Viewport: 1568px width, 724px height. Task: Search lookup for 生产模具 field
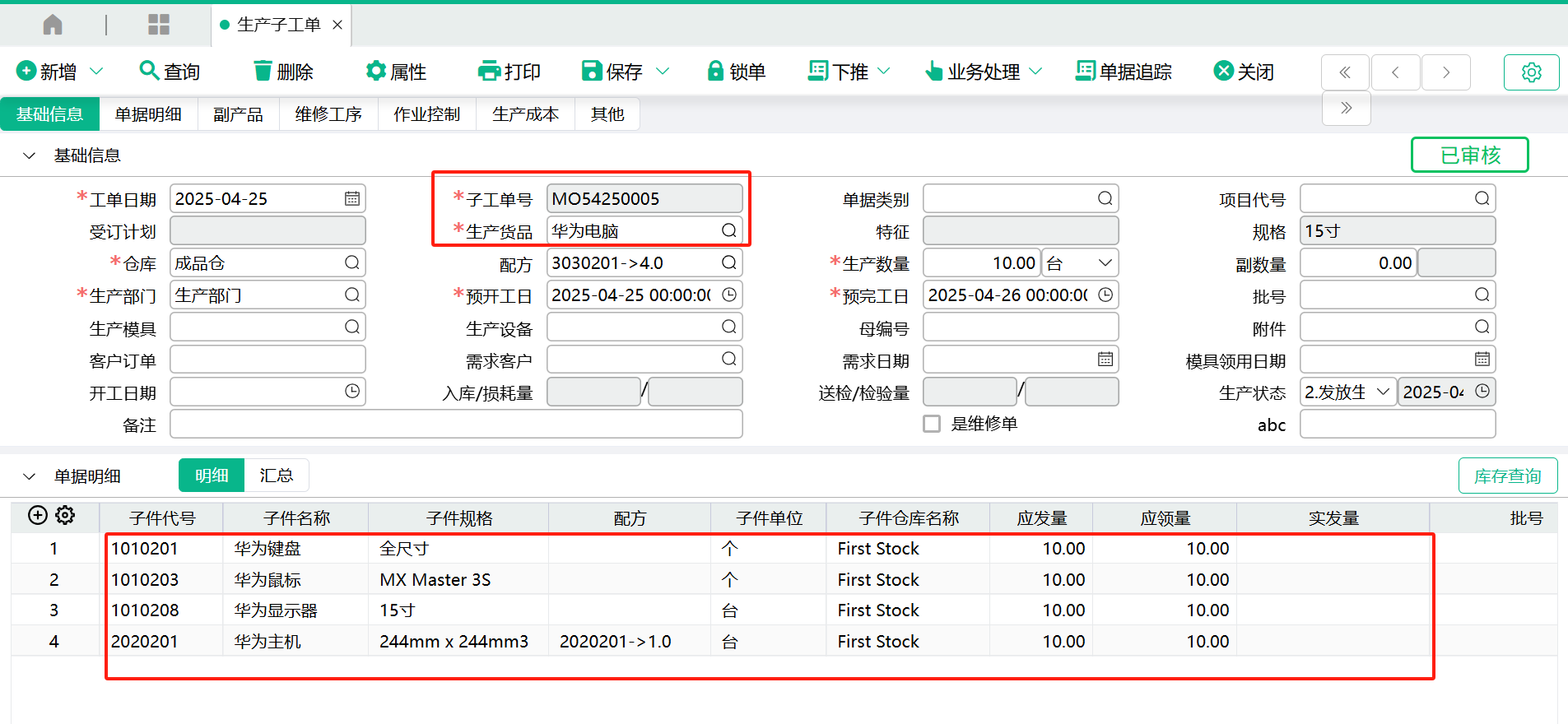(352, 327)
